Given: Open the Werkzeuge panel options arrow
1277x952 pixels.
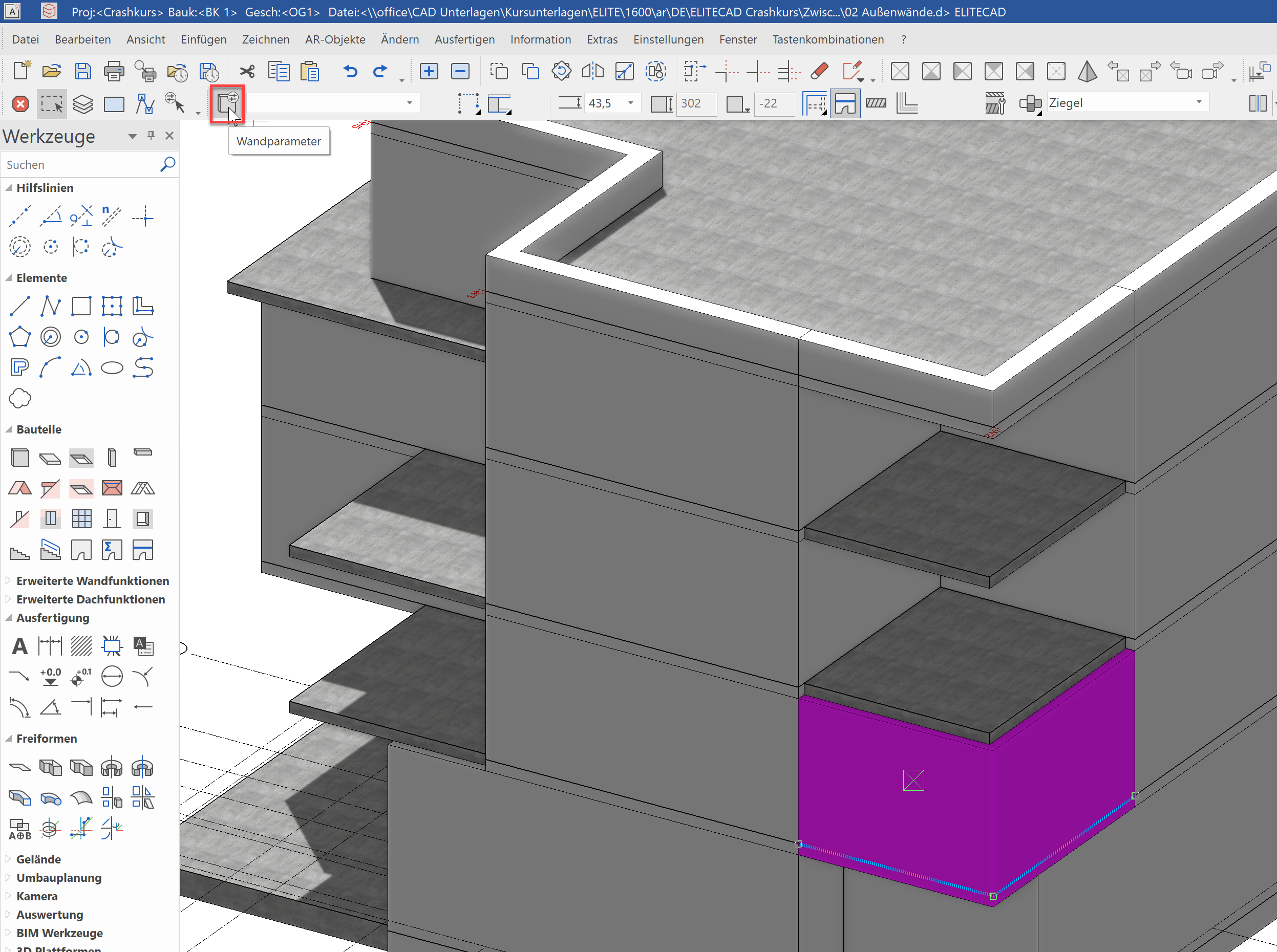Looking at the screenshot, I should (133, 136).
